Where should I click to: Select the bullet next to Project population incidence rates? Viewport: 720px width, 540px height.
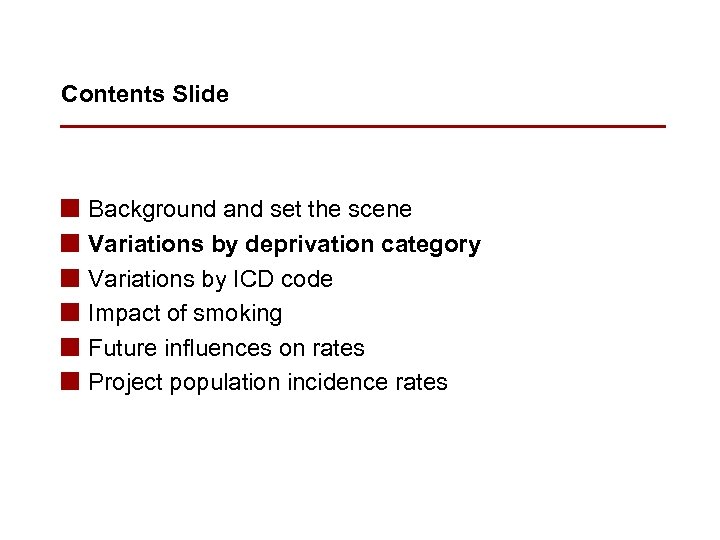point(69,382)
